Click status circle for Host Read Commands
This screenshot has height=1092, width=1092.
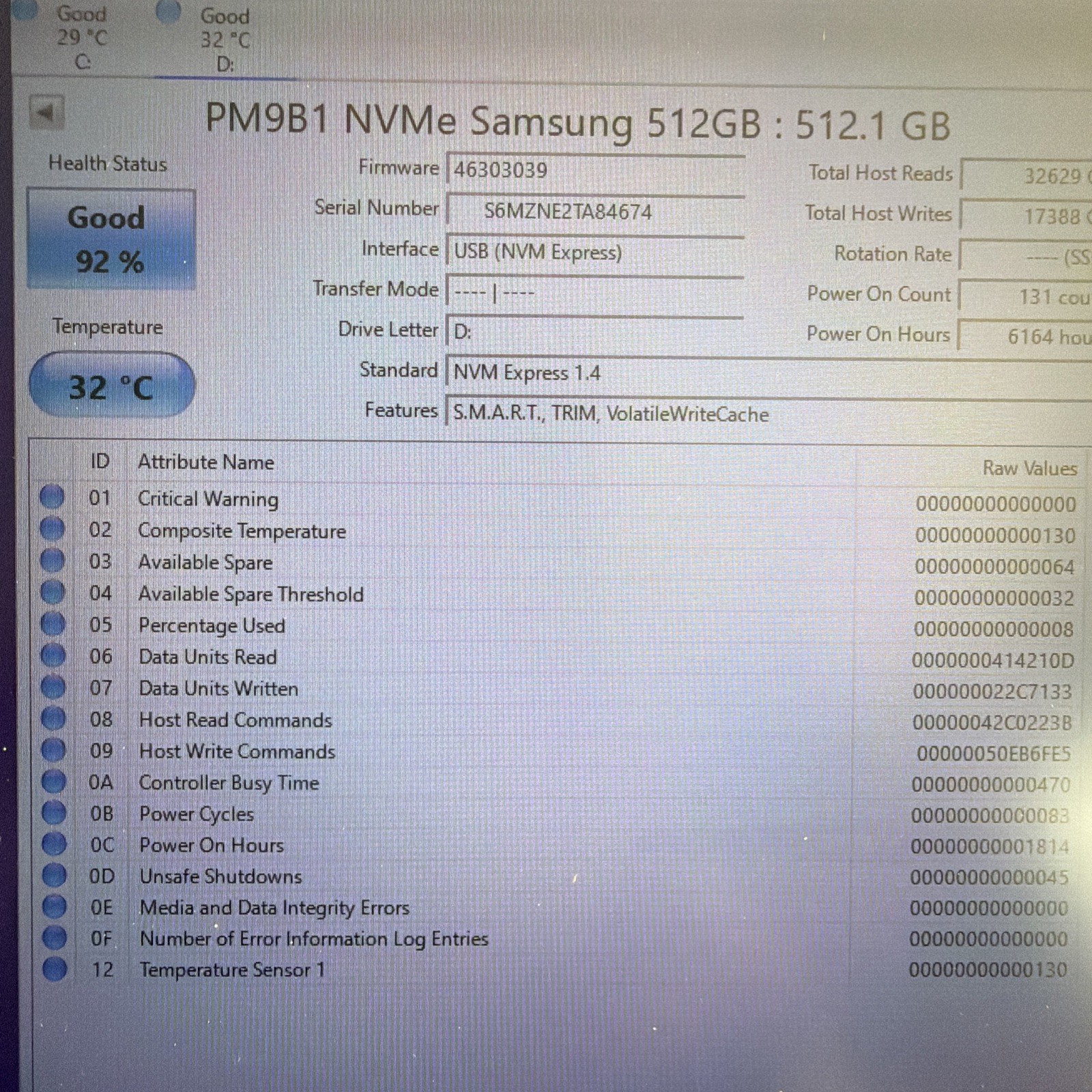click(x=53, y=718)
